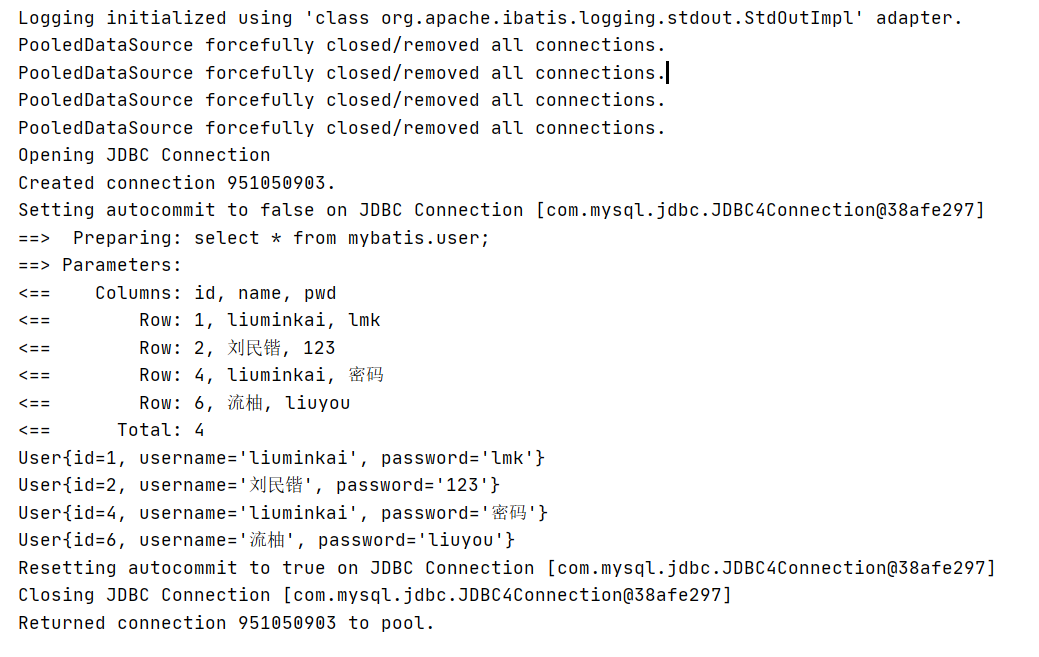Image resolution: width=1039 pixels, height=657 pixels.
Task: Click the User{id=4} output line
Action: (283, 513)
